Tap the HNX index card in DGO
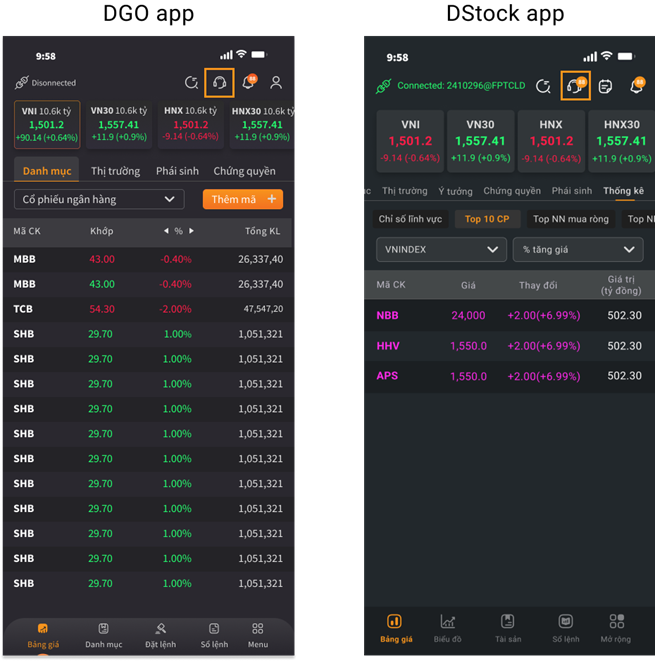Image resolution: width=655 pixels, height=661 pixels. (x=191, y=124)
